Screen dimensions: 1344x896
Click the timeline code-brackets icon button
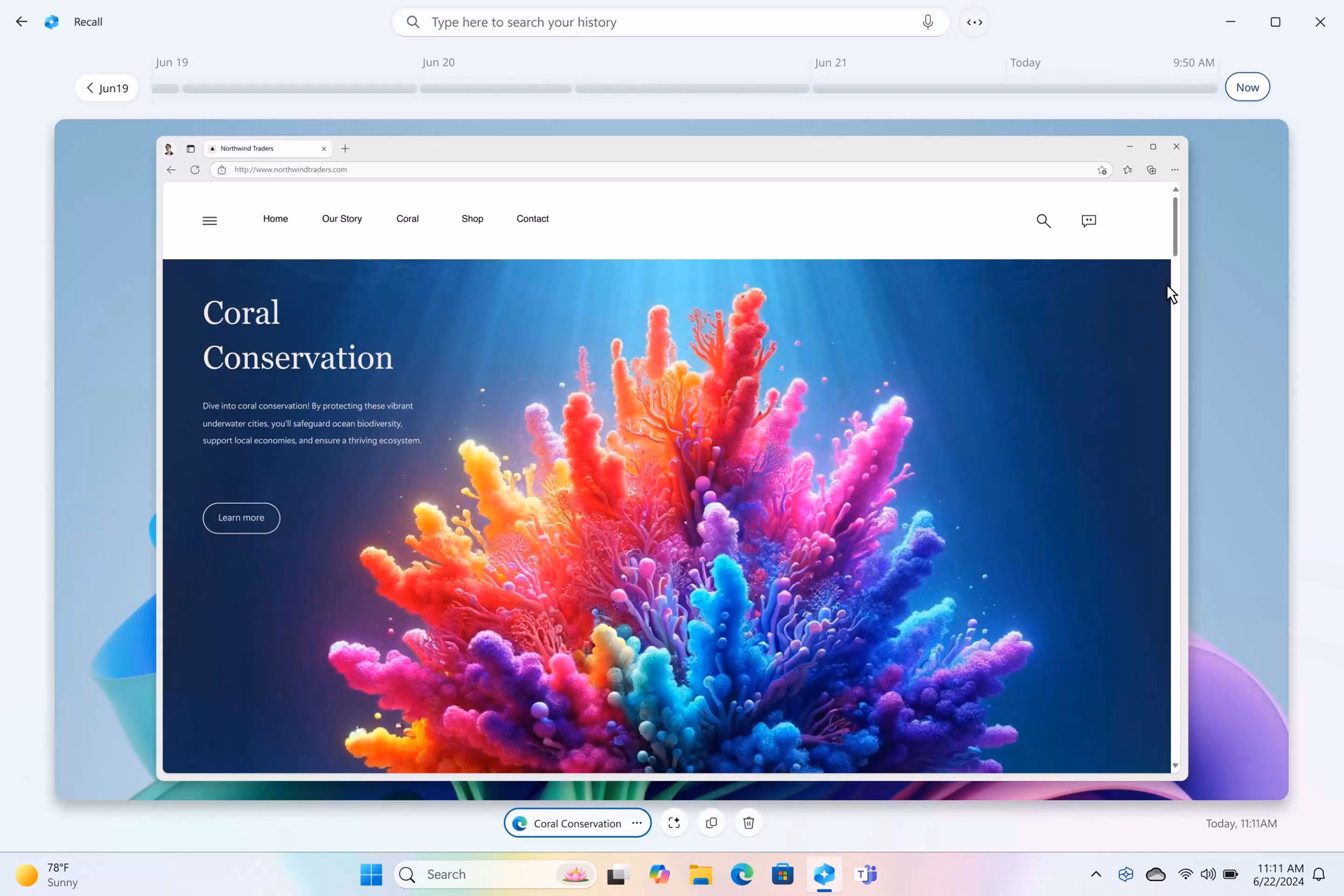click(974, 22)
